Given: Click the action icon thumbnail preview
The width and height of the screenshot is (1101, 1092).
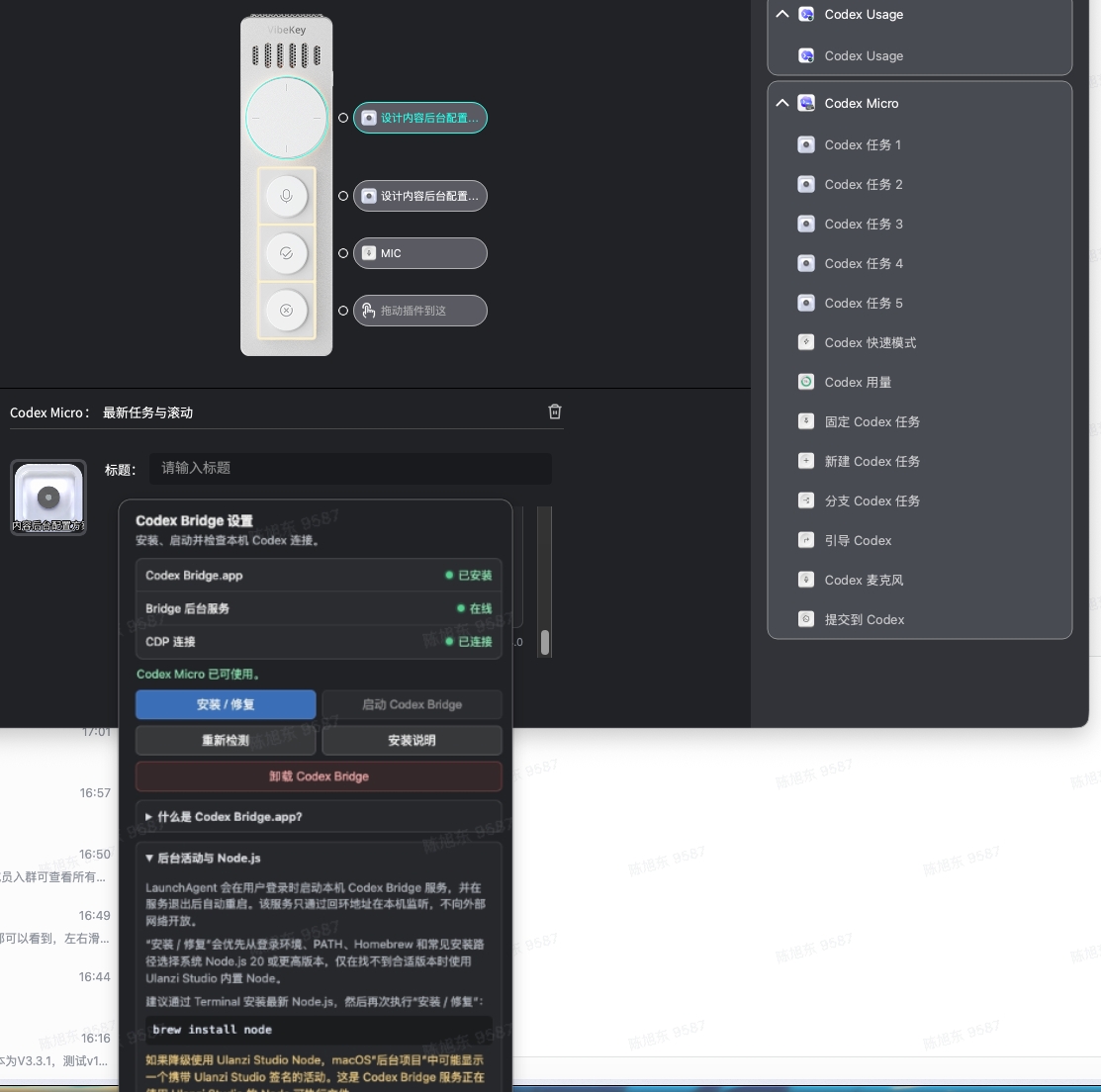Looking at the screenshot, I should coord(48,498).
